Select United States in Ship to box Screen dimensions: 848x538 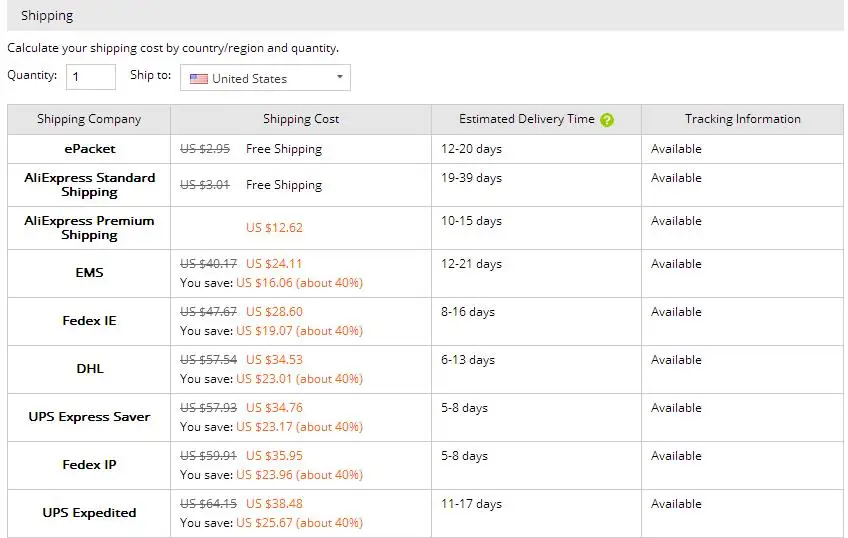[265, 77]
